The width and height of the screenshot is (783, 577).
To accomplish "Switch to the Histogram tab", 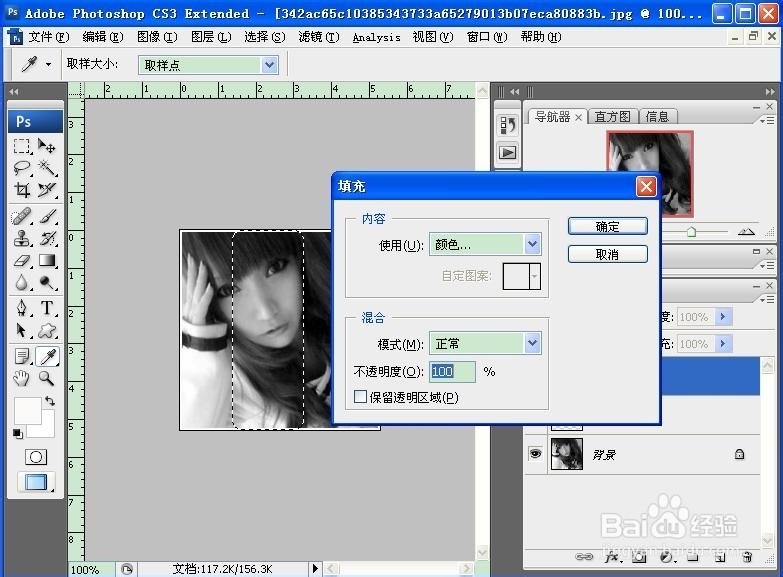I will pos(612,117).
